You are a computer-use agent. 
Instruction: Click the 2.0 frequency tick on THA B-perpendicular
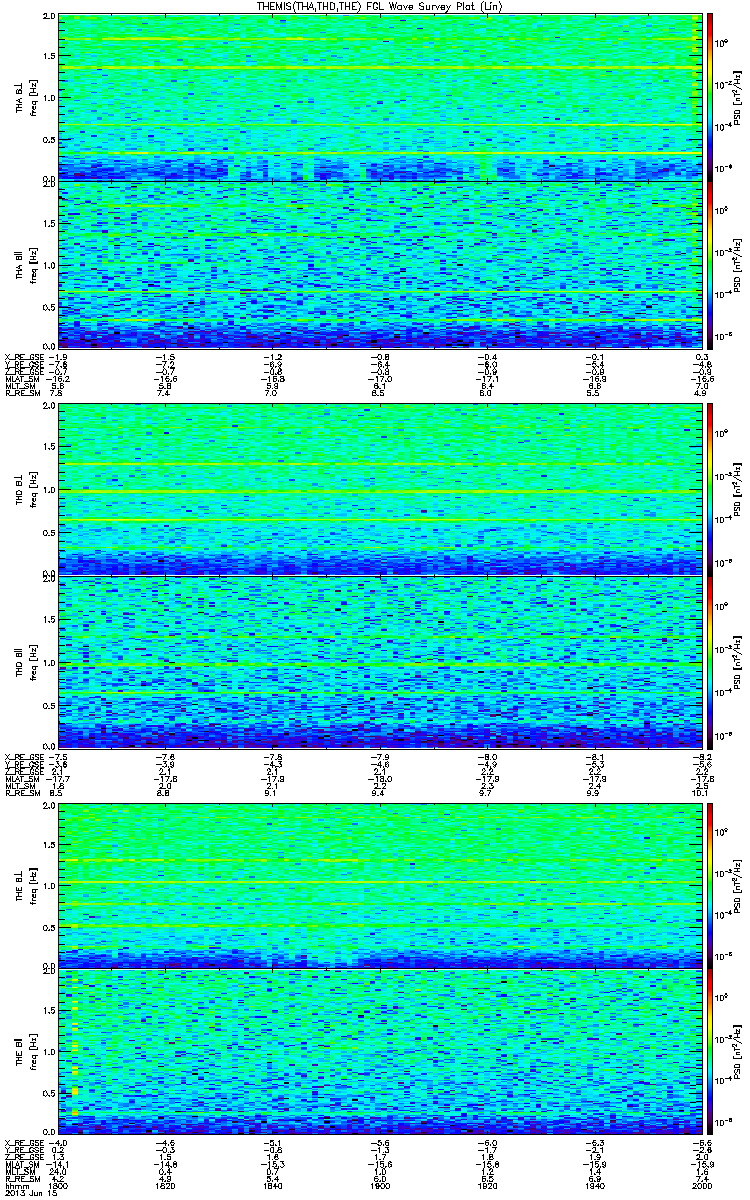pos(50,18)
